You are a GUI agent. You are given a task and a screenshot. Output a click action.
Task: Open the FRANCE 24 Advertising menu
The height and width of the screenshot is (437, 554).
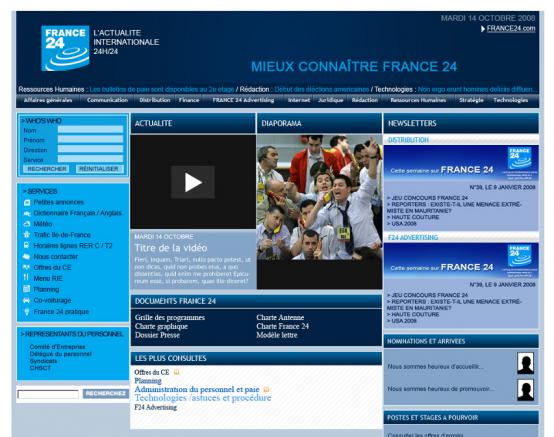click(x=243, y=100)
